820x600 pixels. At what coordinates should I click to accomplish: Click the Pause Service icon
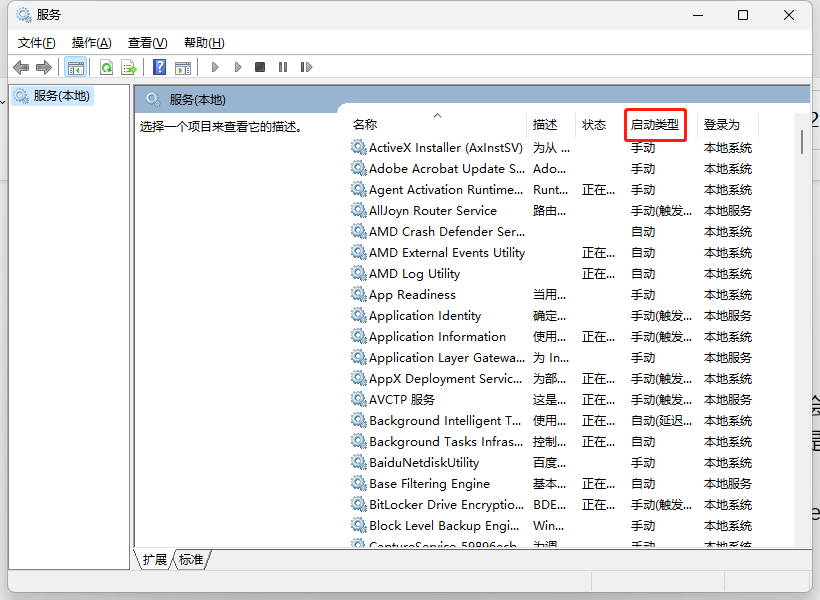click(x=284, y=66)
